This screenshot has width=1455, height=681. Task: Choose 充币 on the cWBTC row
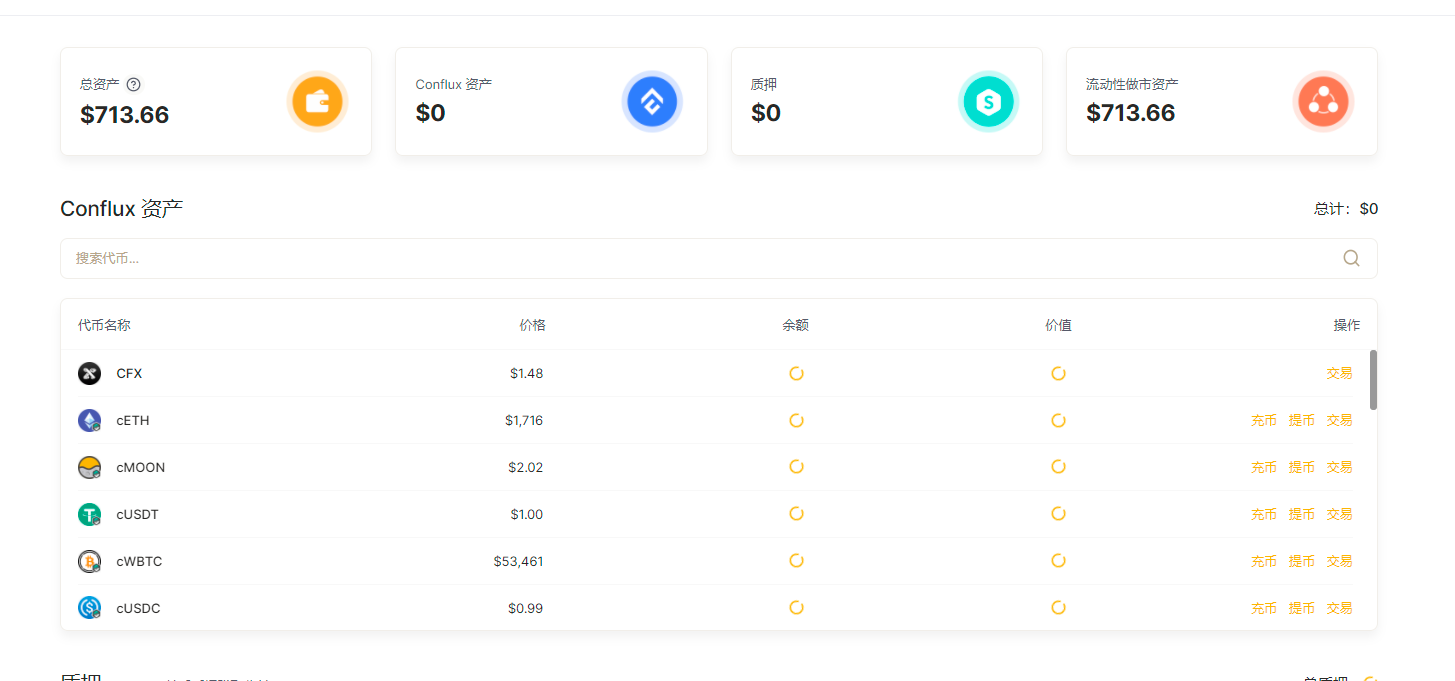tap(1264, 562)
